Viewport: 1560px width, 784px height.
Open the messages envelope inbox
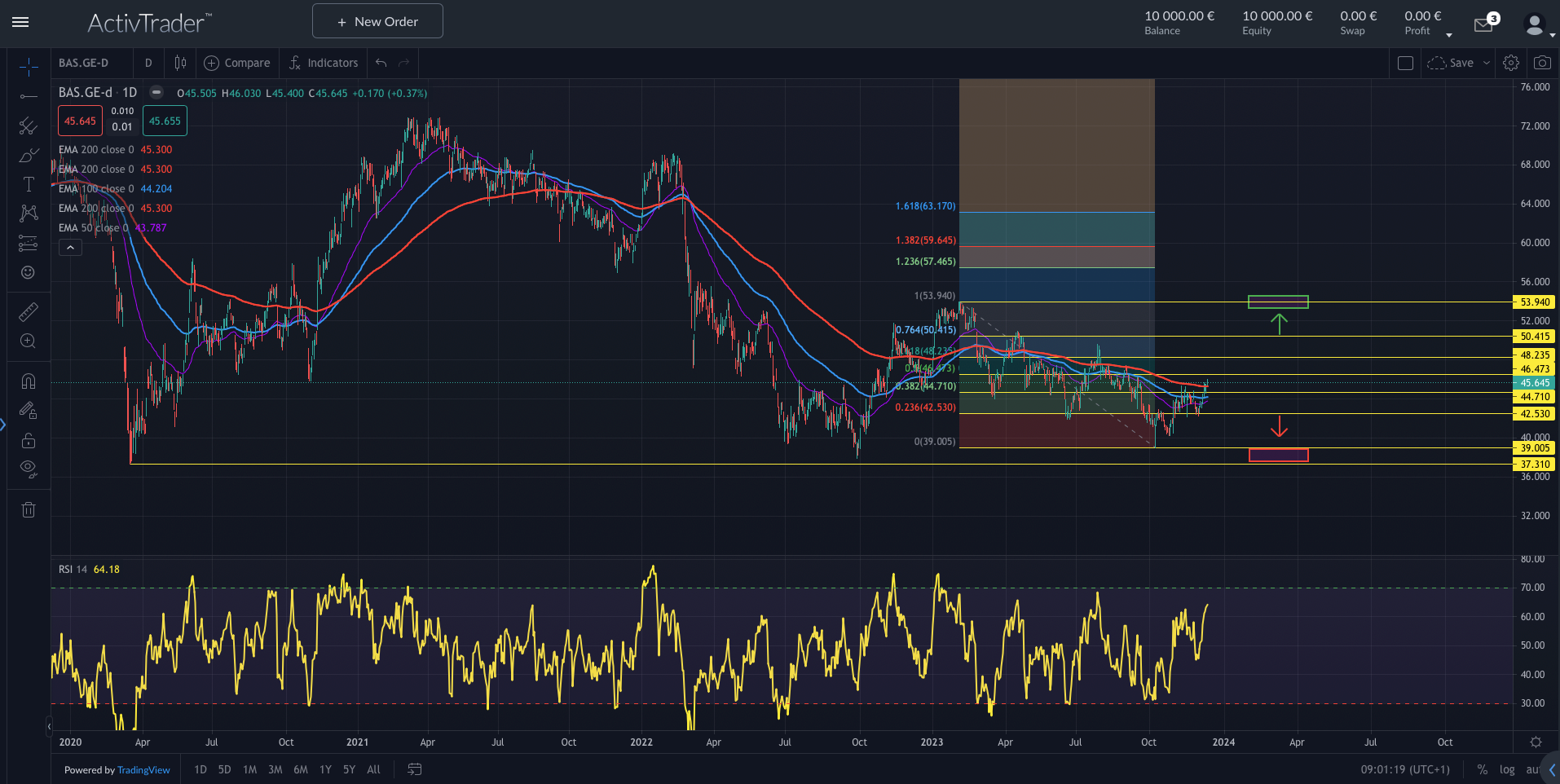(1483, 25)
